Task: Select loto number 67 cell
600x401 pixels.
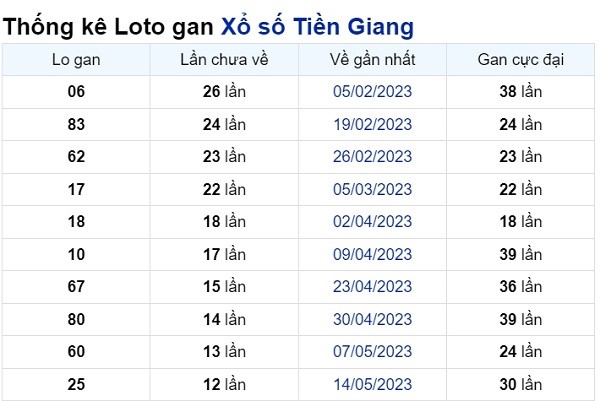Action: click(x=76, y=287)
